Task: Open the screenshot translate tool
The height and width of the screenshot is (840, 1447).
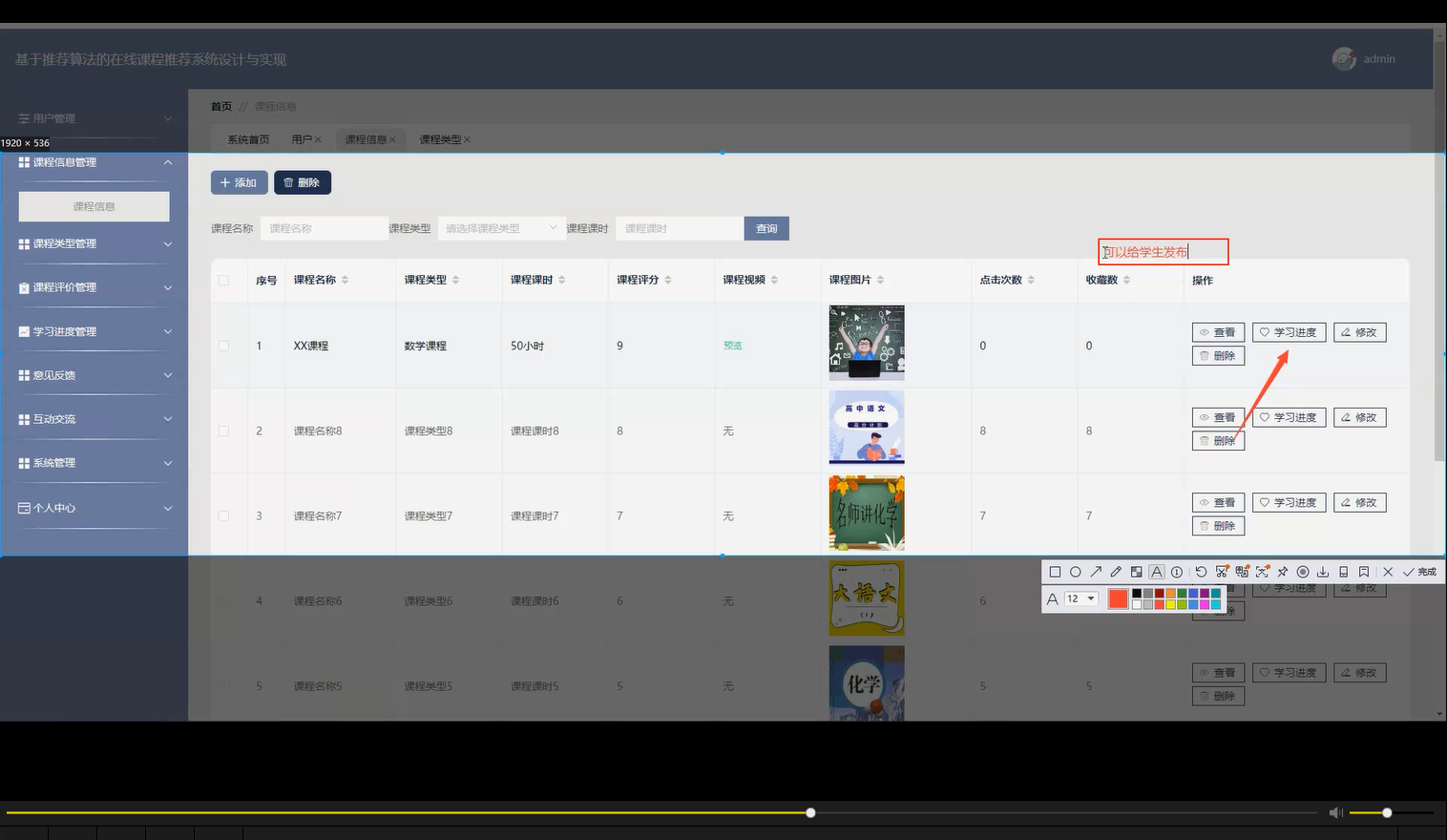Action: (x=1242, y=572)
